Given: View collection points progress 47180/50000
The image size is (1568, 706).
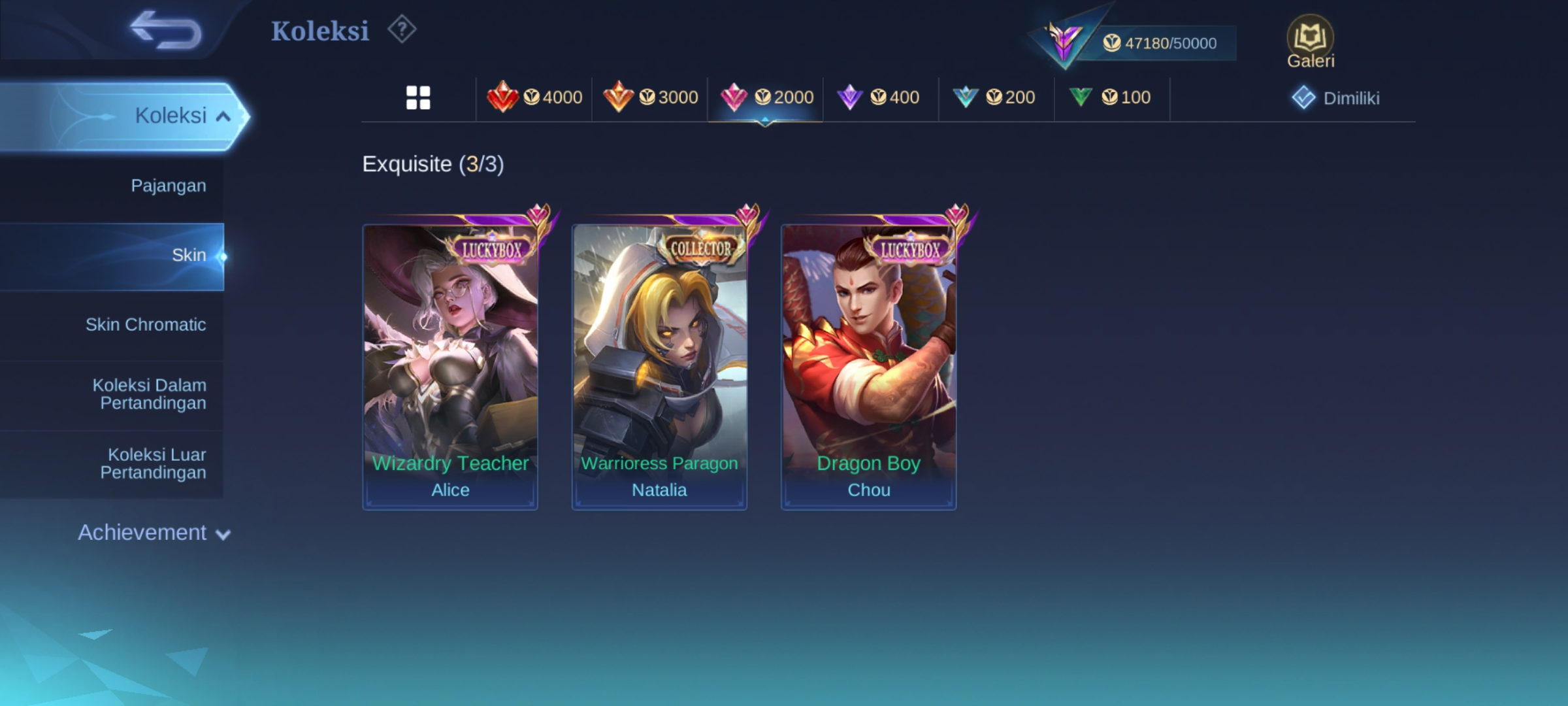Looking at the screenshot, I should pyautogui.click(x=1159, y=43).
